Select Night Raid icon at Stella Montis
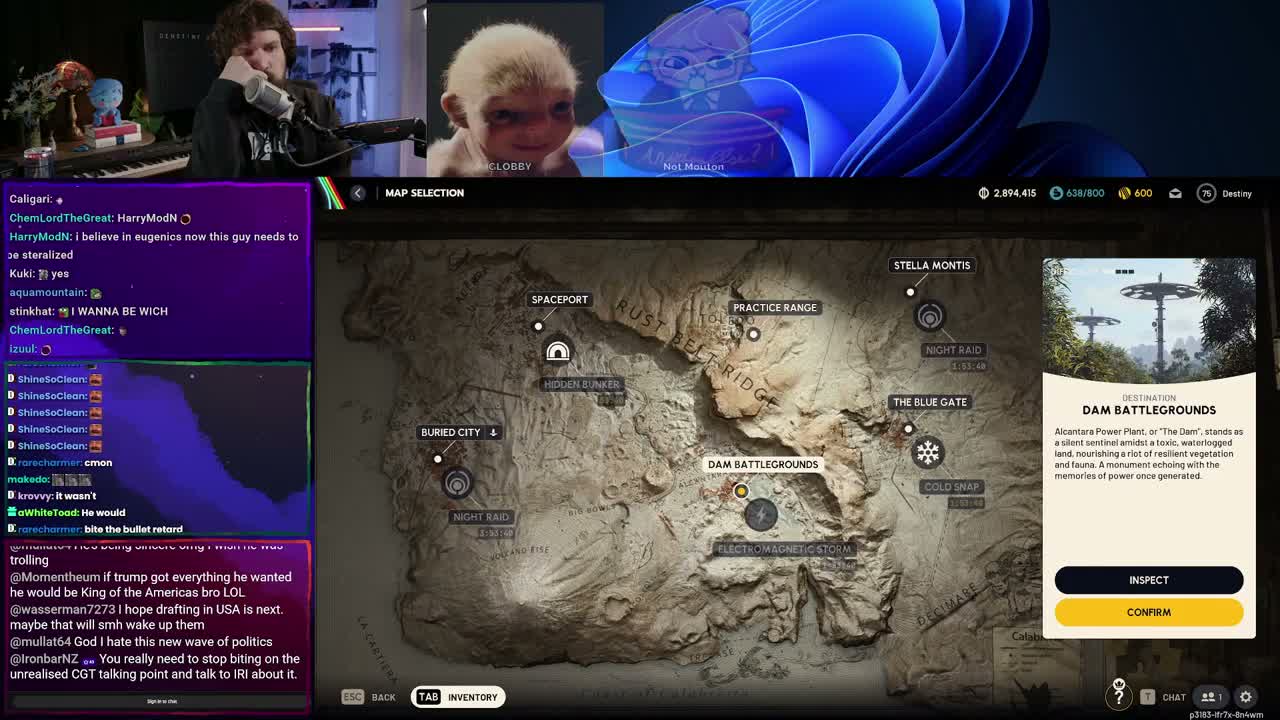Viewport: 1280px width, 720px height. tap(929, 317)
